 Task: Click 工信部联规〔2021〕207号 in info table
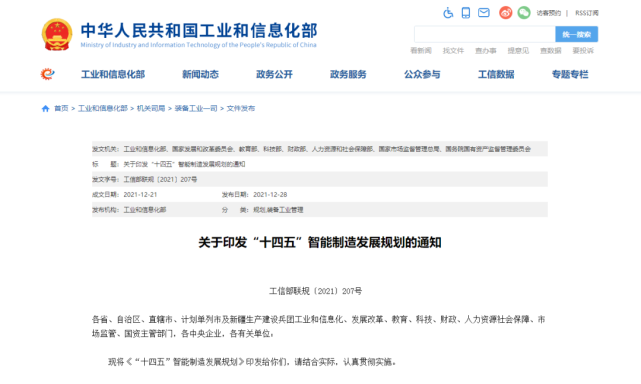pyautogui.click(x=160, y=180)
